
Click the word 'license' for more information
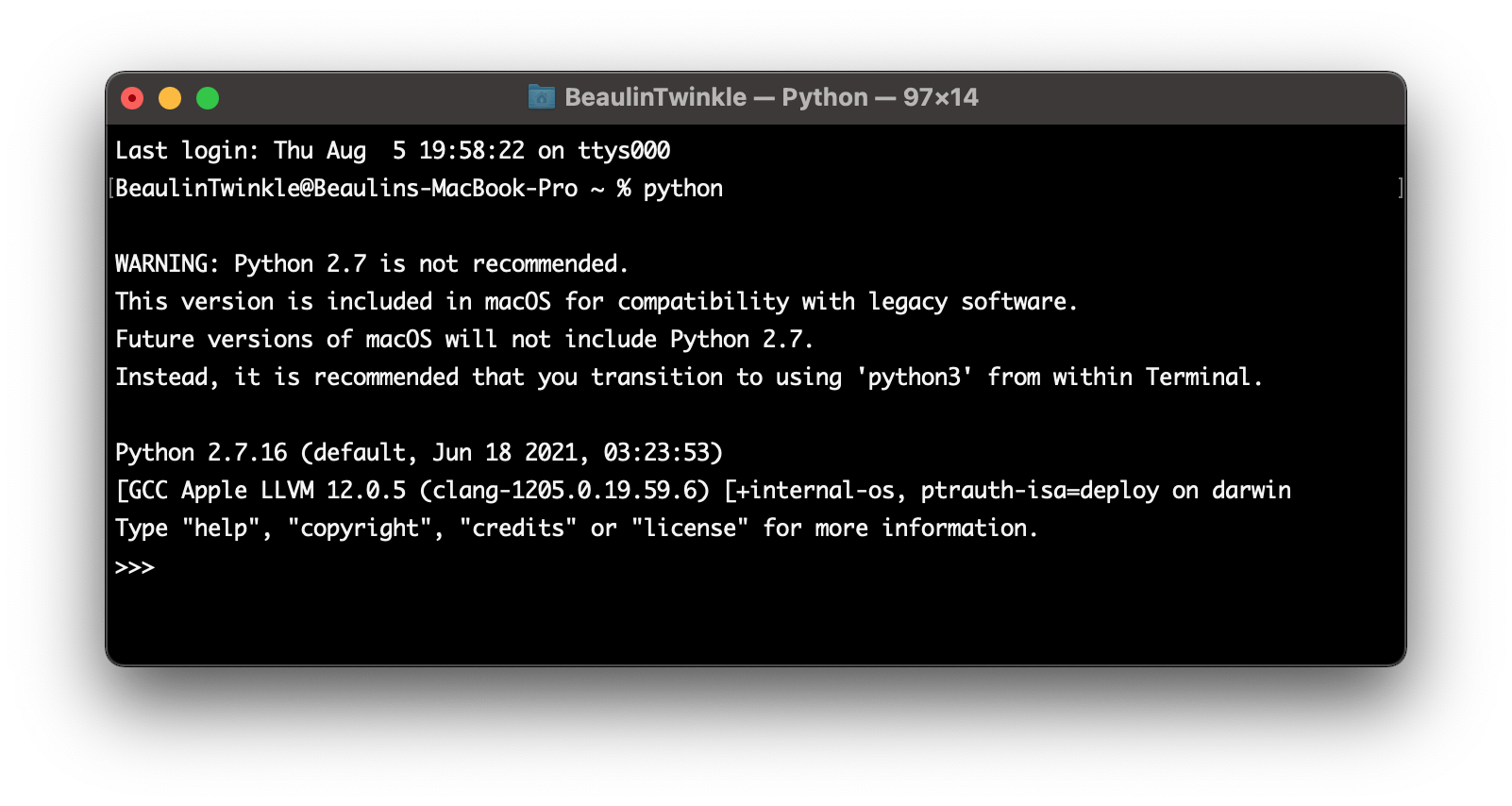692,528
